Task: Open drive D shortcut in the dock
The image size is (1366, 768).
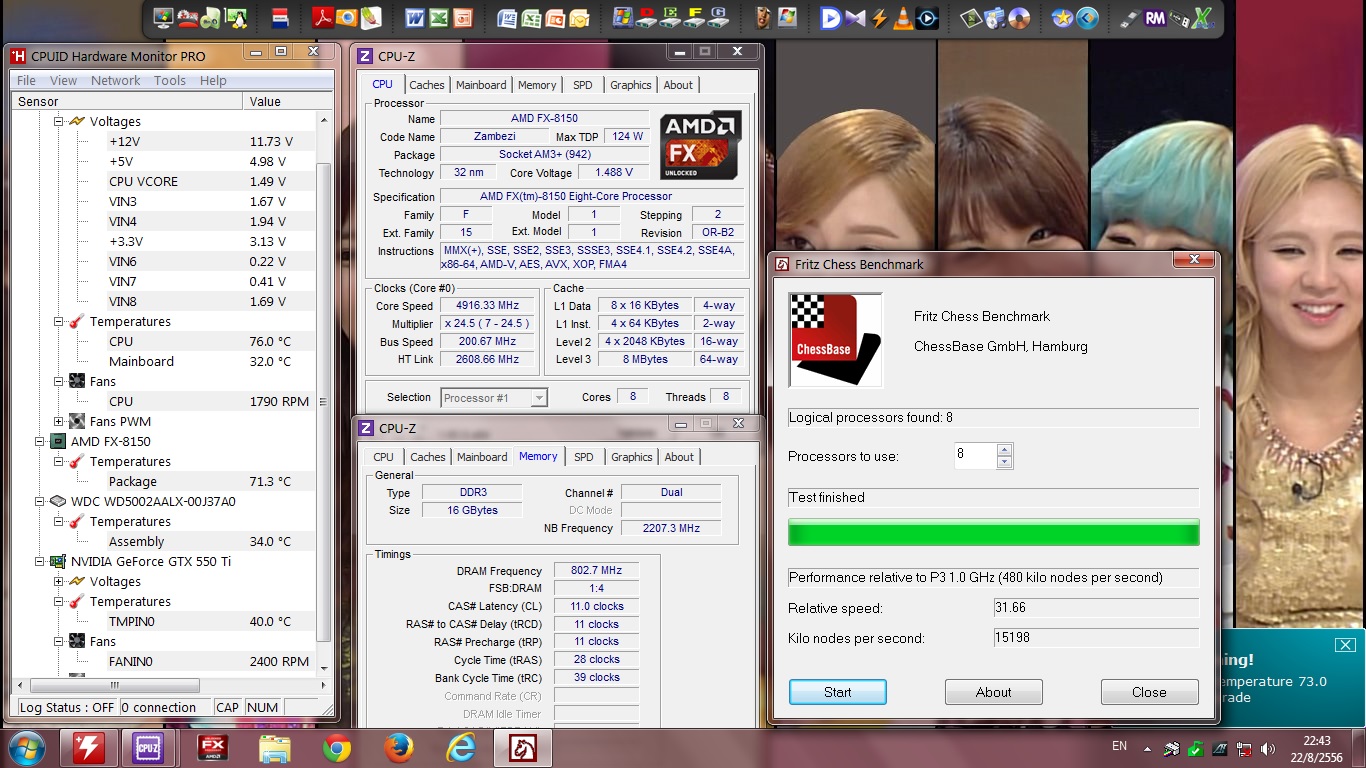Action: pos(647,18)
